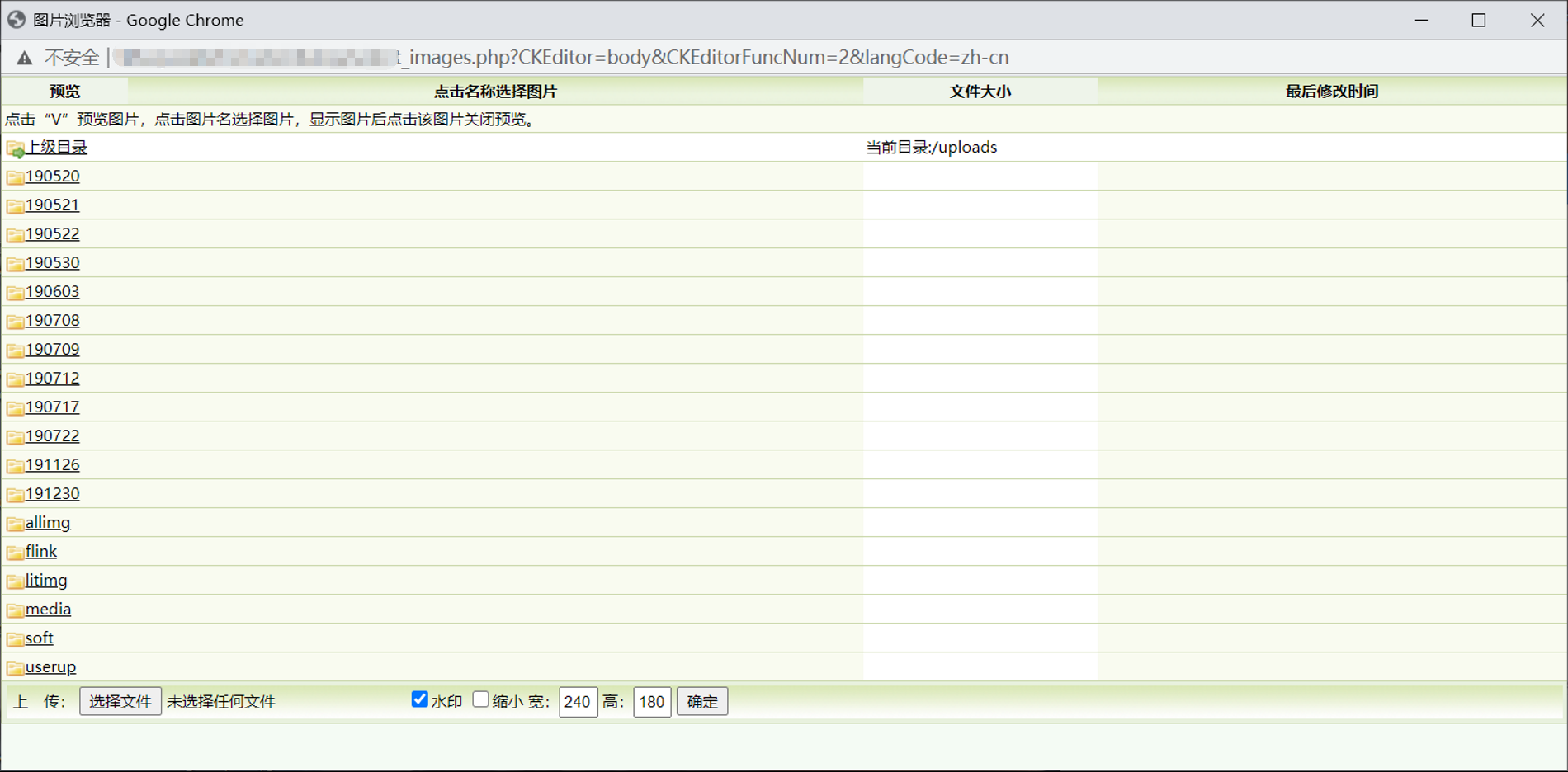Click the address bar URL text
This screenshot has width=1568, height=772.
(x=560, y=58)
